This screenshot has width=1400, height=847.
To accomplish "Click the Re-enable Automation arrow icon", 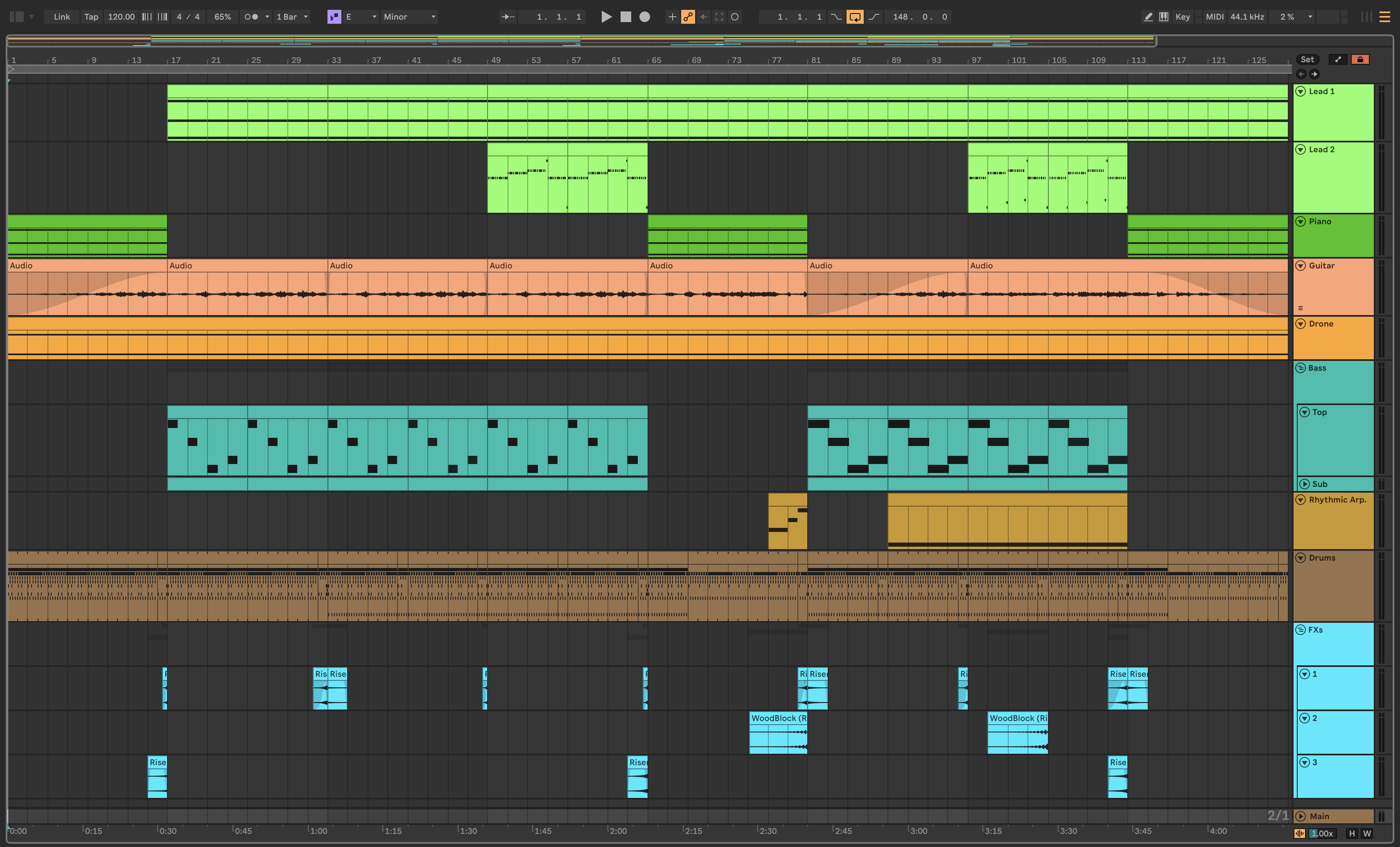I will point(703,17).
